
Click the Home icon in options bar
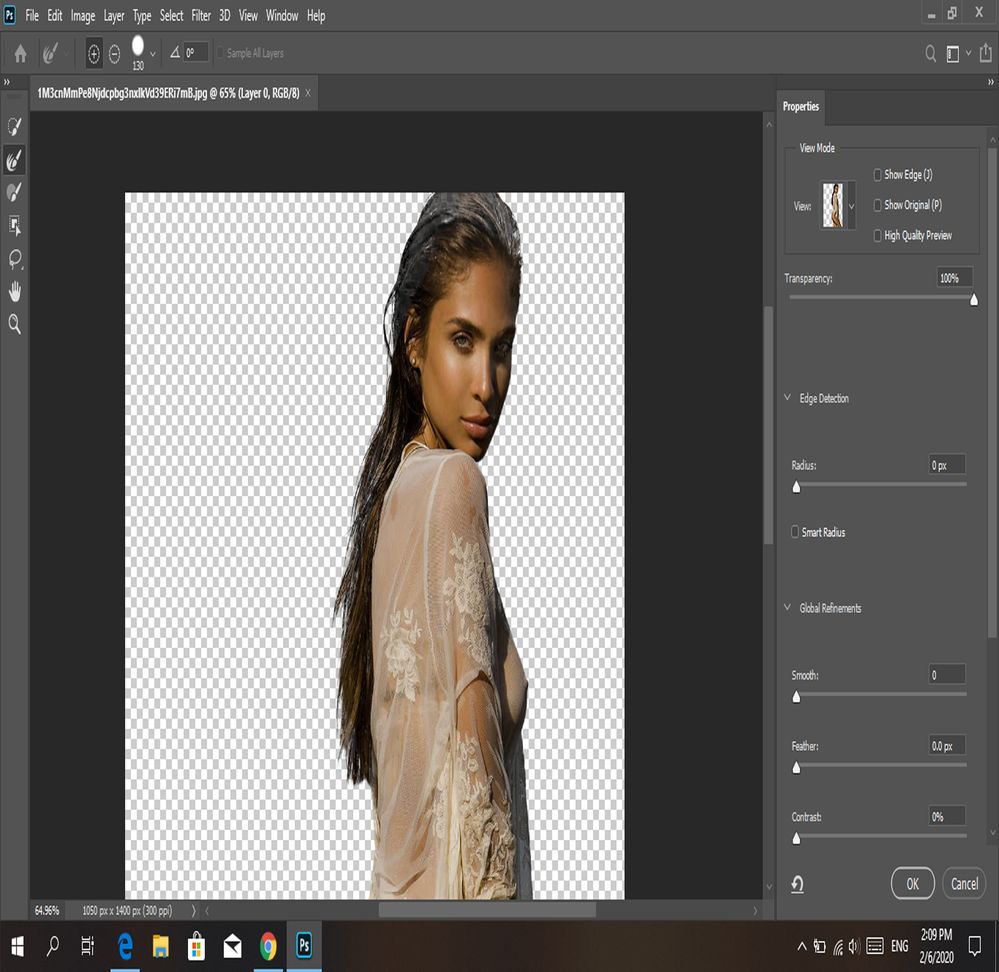tap(20, 54)
